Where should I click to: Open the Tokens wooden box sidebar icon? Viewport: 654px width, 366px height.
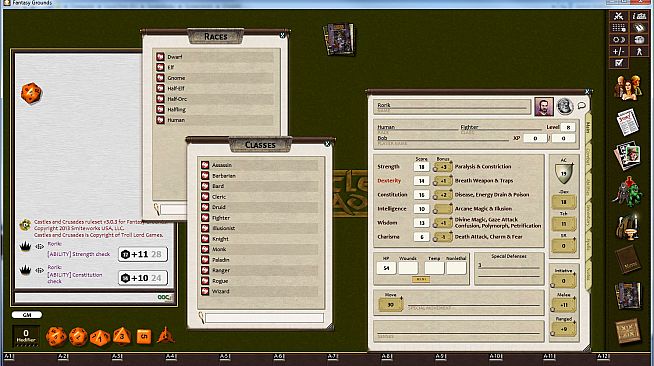coord(628,331)
